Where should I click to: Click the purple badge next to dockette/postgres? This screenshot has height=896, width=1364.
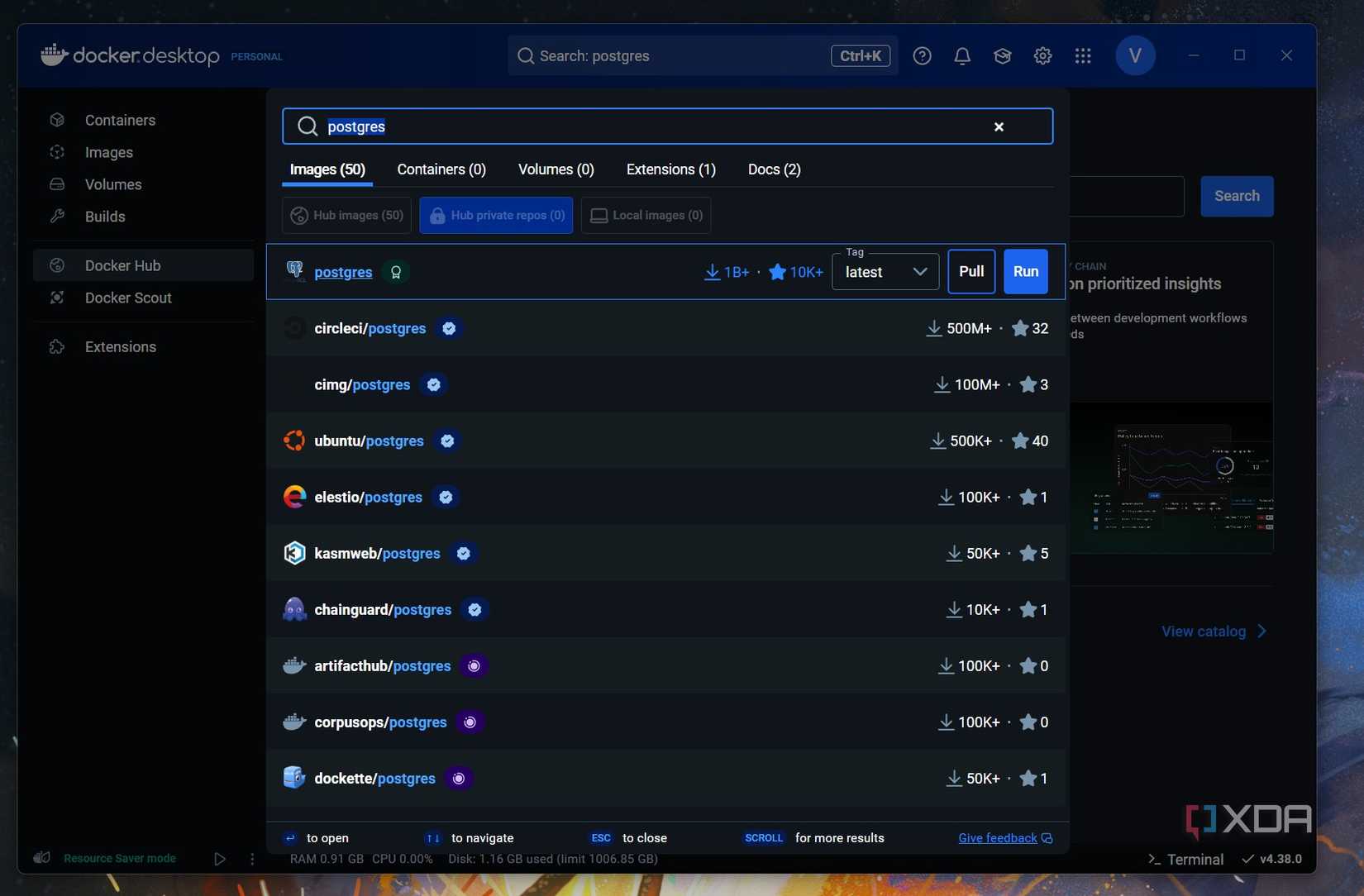pos(459,778)
